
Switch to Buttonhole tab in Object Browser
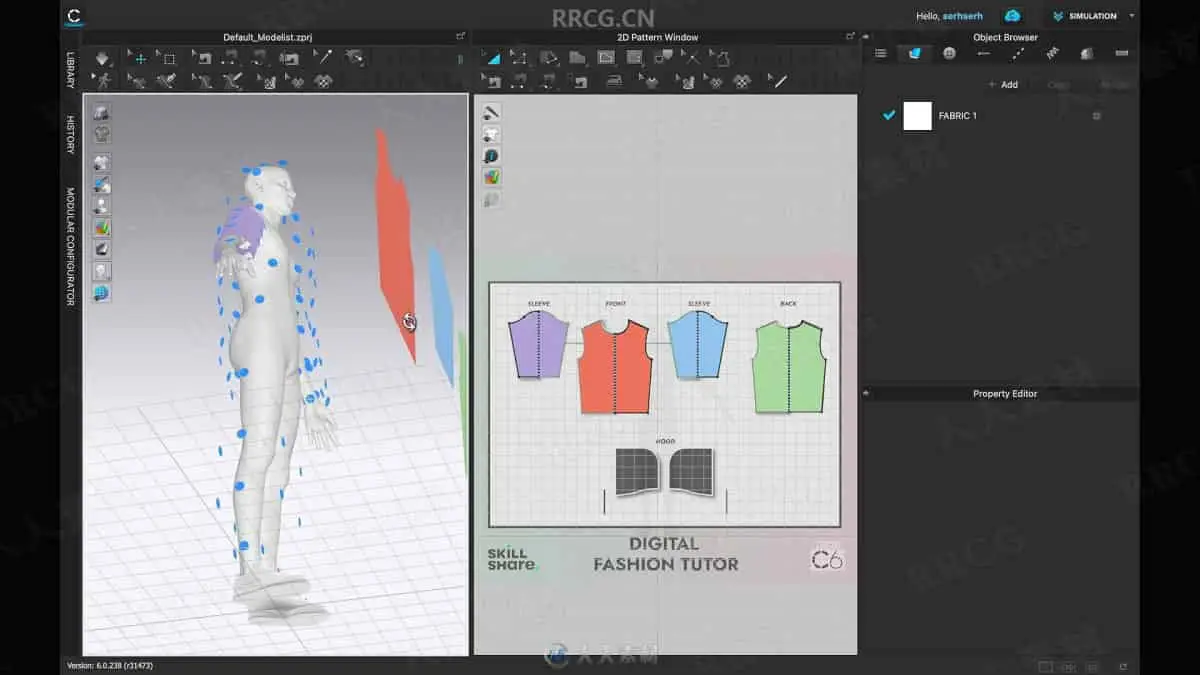984,53
